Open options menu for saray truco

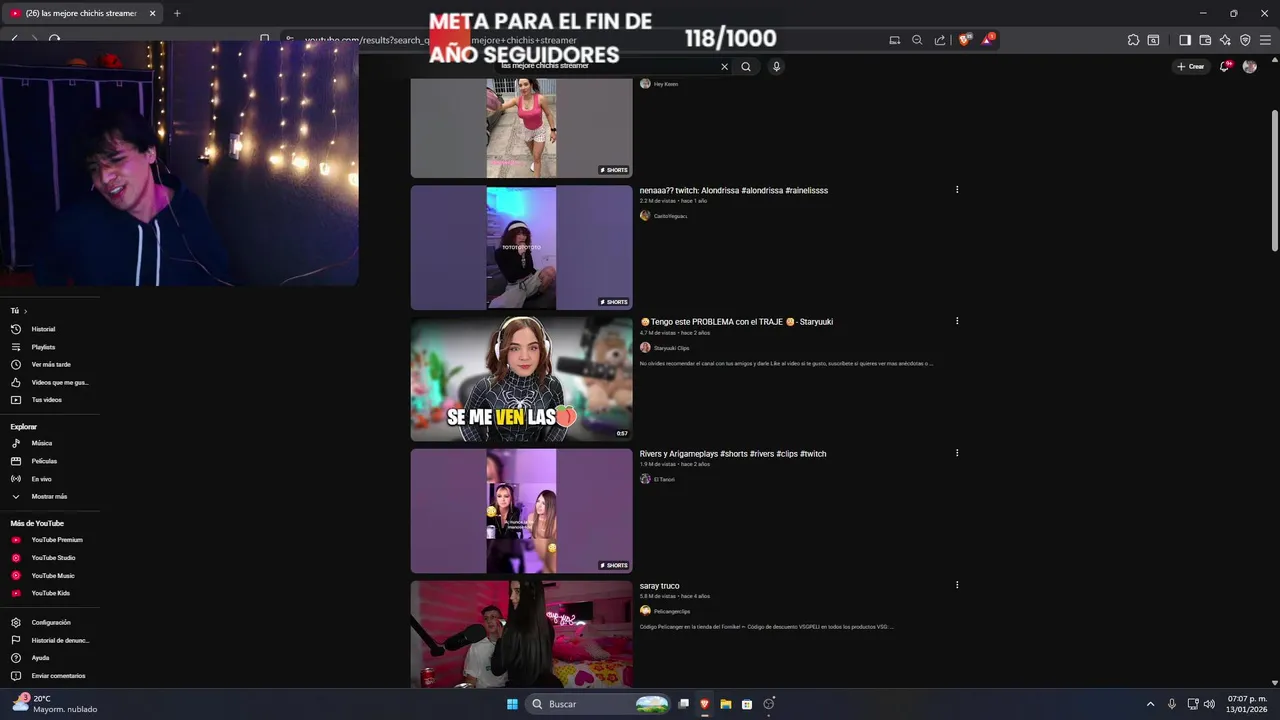(957, 585)
